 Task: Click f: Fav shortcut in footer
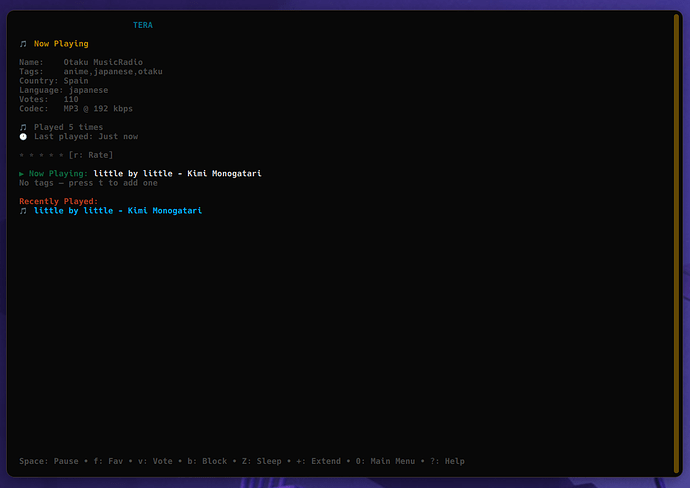(108, 461)
